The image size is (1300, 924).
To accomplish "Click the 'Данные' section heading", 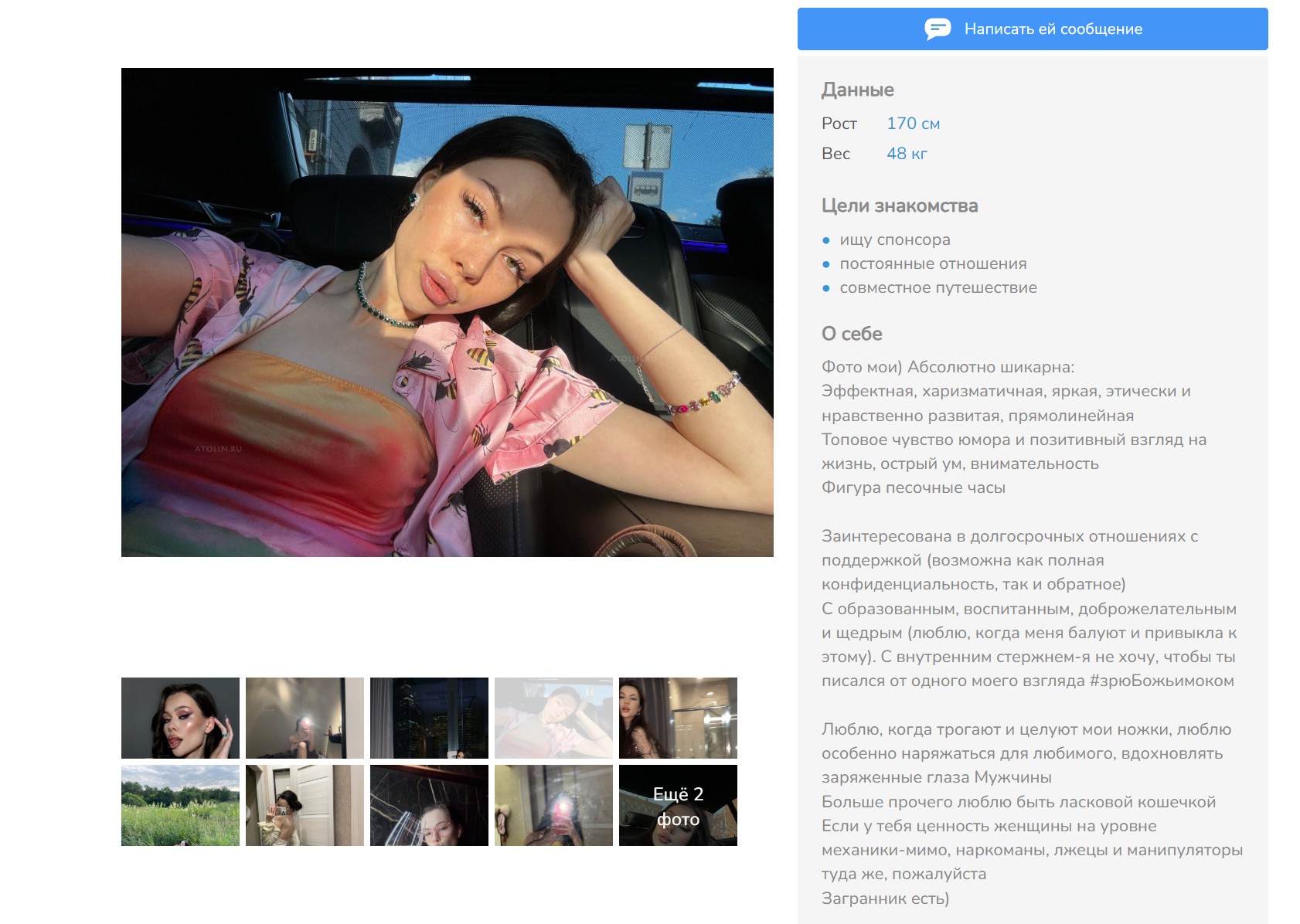I will [857, 90].
